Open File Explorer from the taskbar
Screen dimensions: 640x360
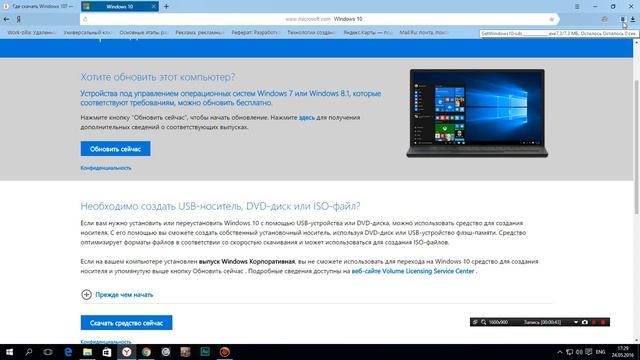[87, 352]
